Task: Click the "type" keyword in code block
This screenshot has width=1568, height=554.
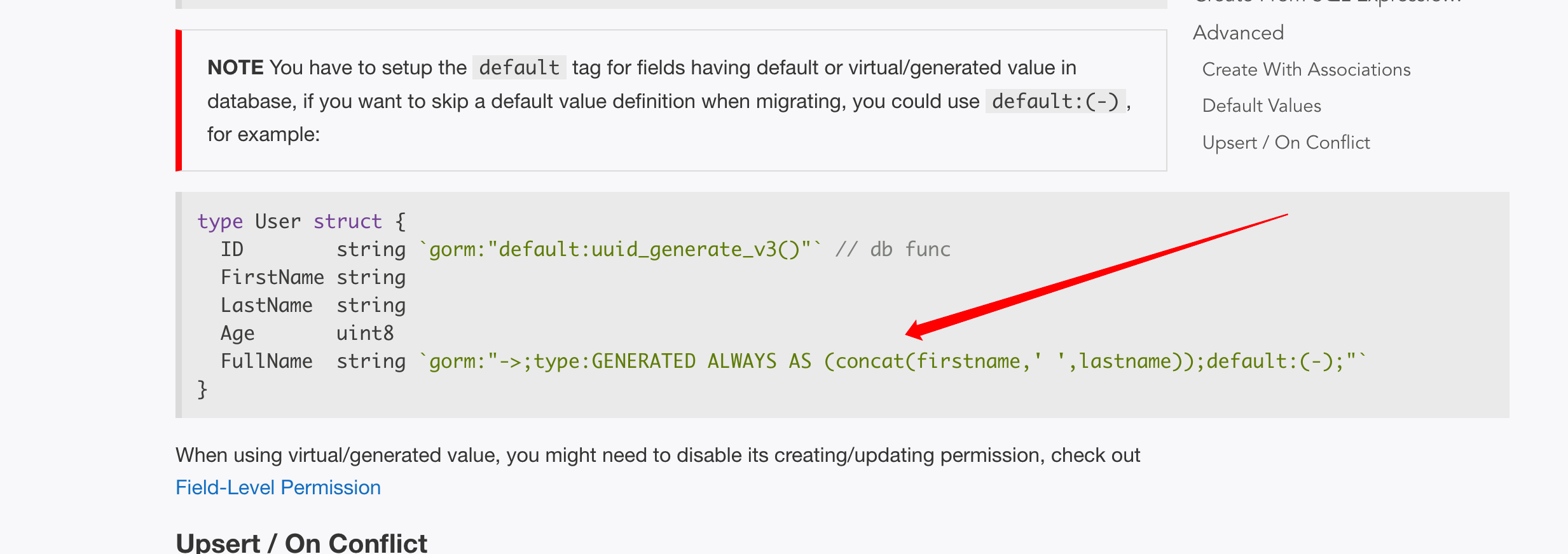Action: pyautogui.click(x=220, y=221)
